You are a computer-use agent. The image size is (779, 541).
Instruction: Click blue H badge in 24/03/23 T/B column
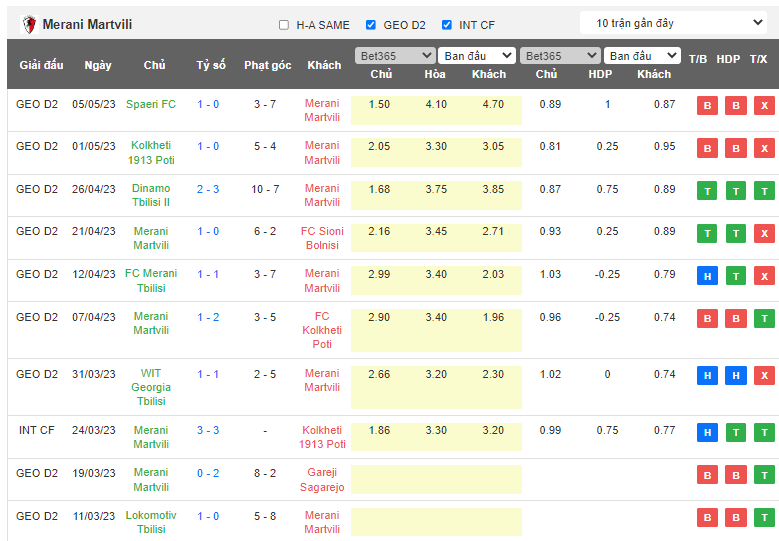tap(707, 432)
